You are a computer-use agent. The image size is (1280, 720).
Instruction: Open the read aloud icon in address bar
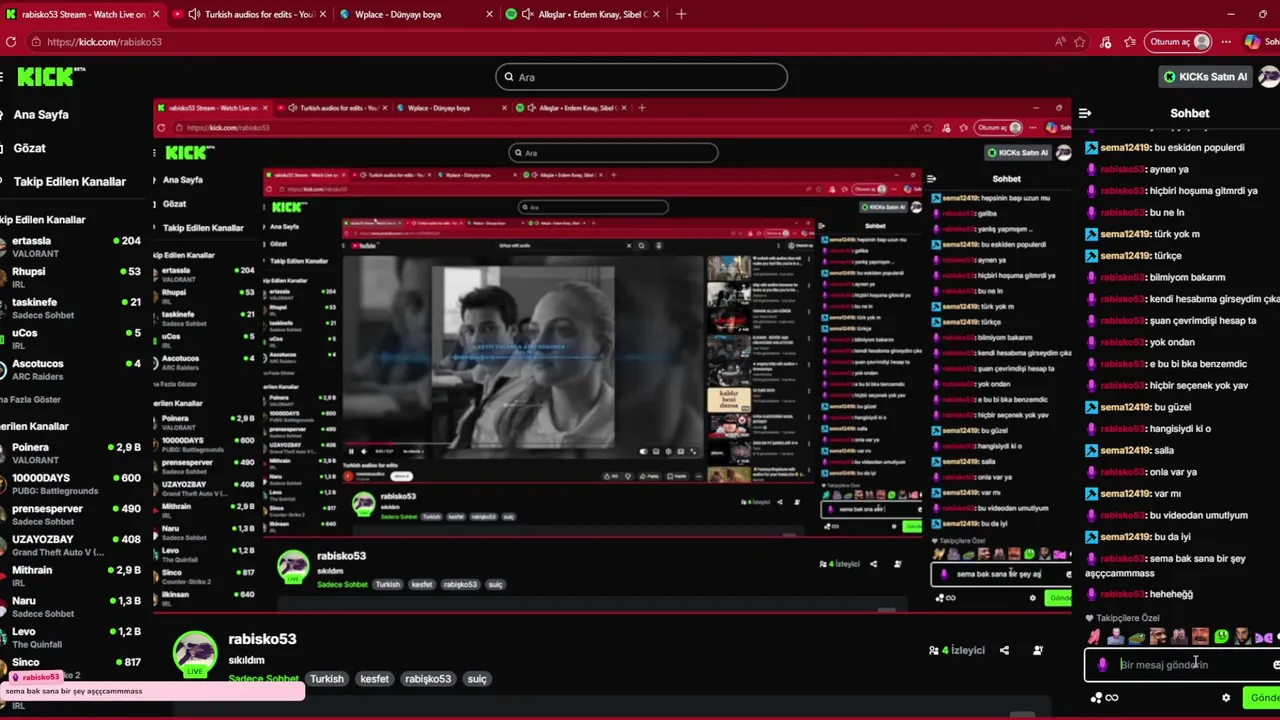1060,42
